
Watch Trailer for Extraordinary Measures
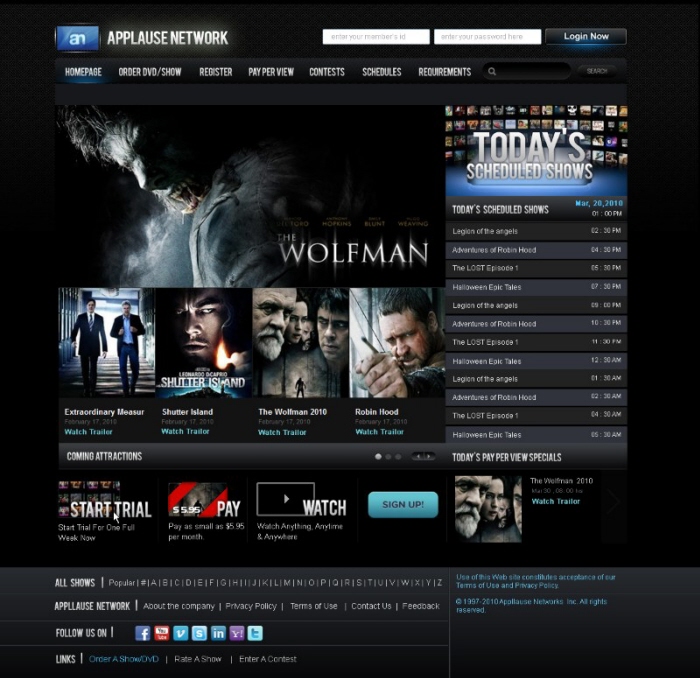tap(88, 432)
